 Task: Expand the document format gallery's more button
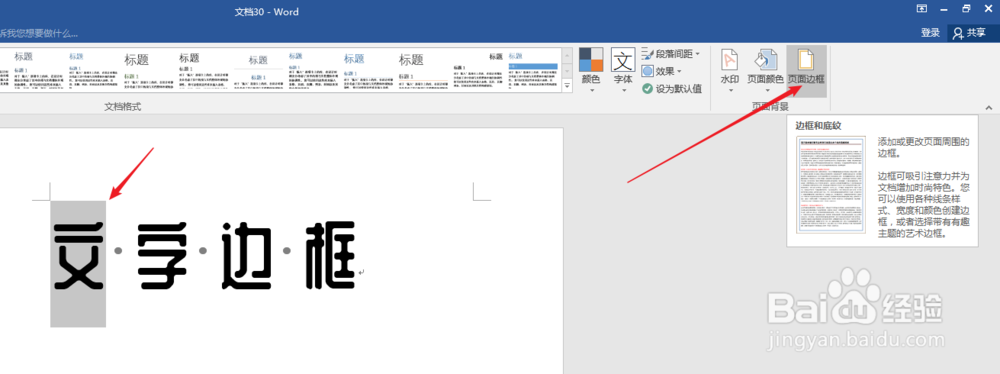[568, 86]
